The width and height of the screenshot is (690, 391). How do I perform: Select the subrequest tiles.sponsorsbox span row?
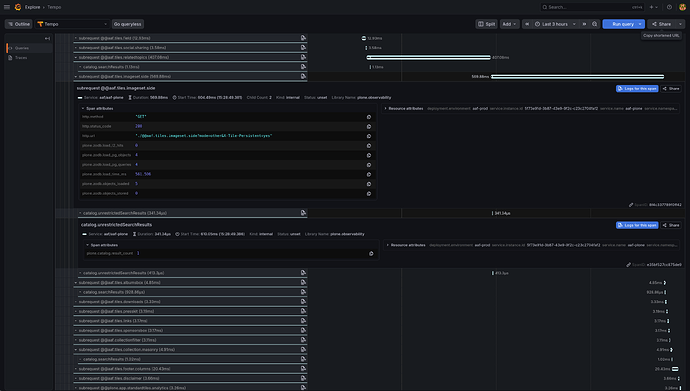pos(190,331)
